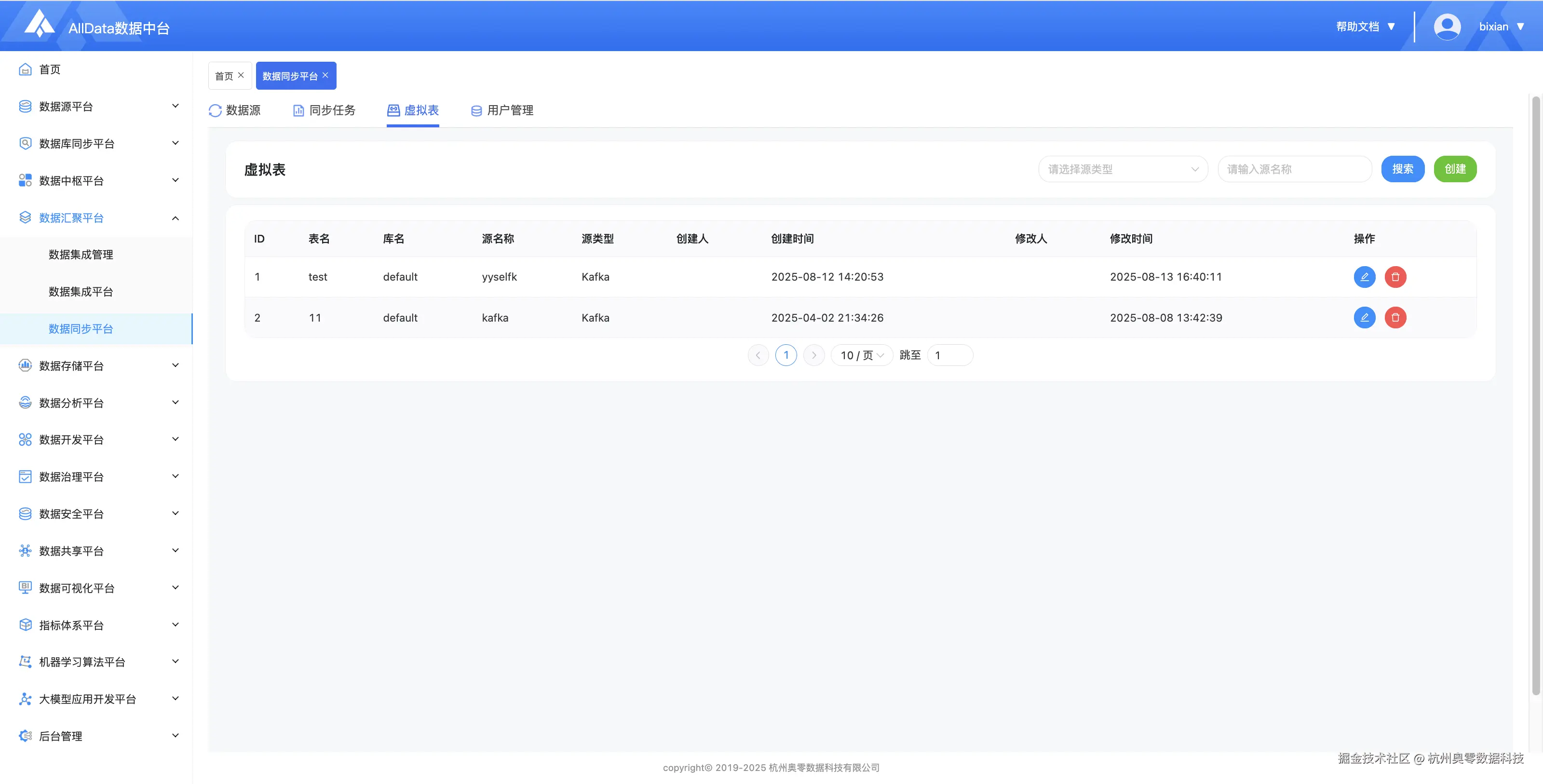Image resolution: width=1543 pixels, height=784 pixels.
Task: Select 数据集成管理 in the sidebar
Action: pos(81,255)
